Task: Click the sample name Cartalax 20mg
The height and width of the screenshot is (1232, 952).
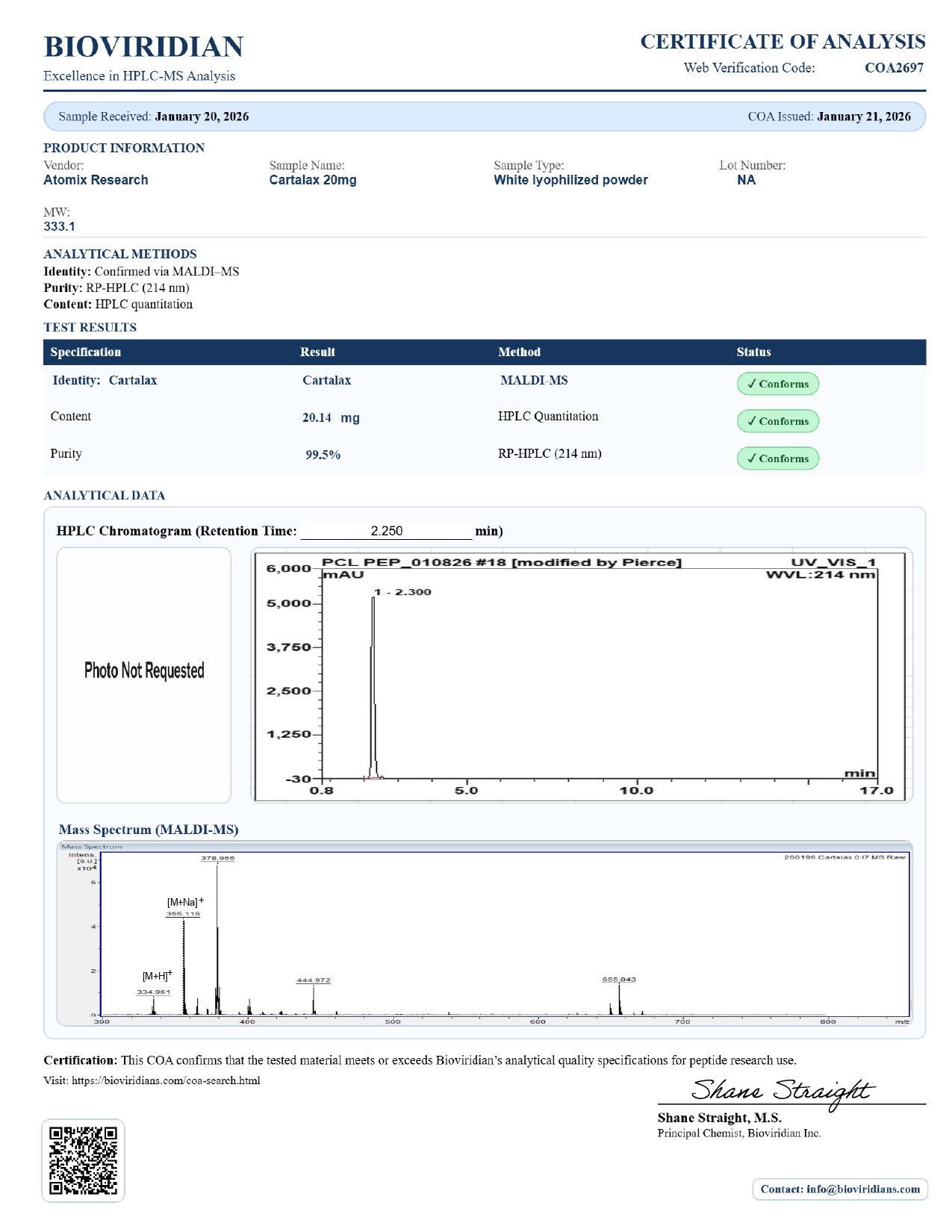Action: click(313, 180)
